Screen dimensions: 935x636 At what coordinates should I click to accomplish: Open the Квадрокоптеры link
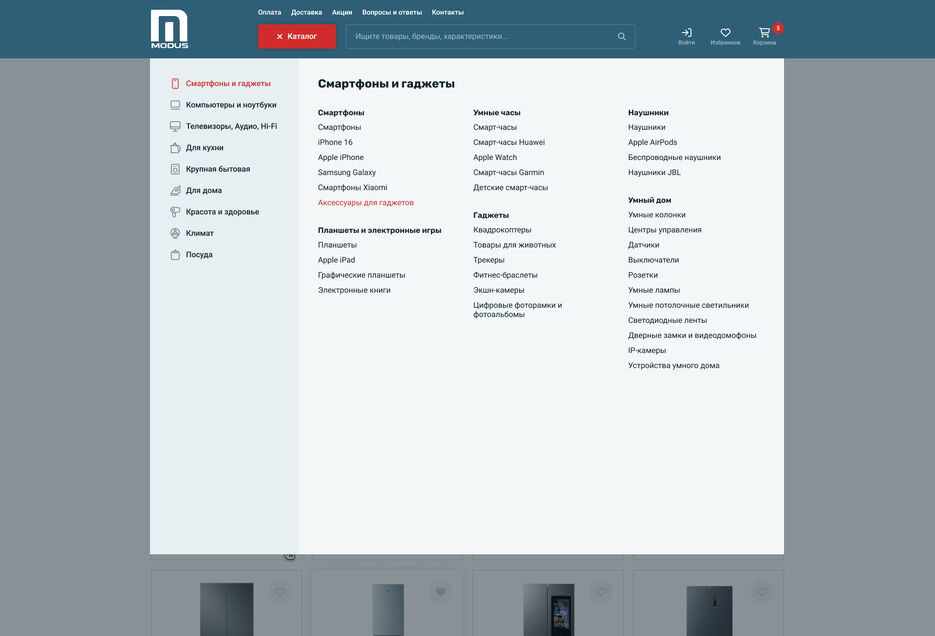pos(502,230)
